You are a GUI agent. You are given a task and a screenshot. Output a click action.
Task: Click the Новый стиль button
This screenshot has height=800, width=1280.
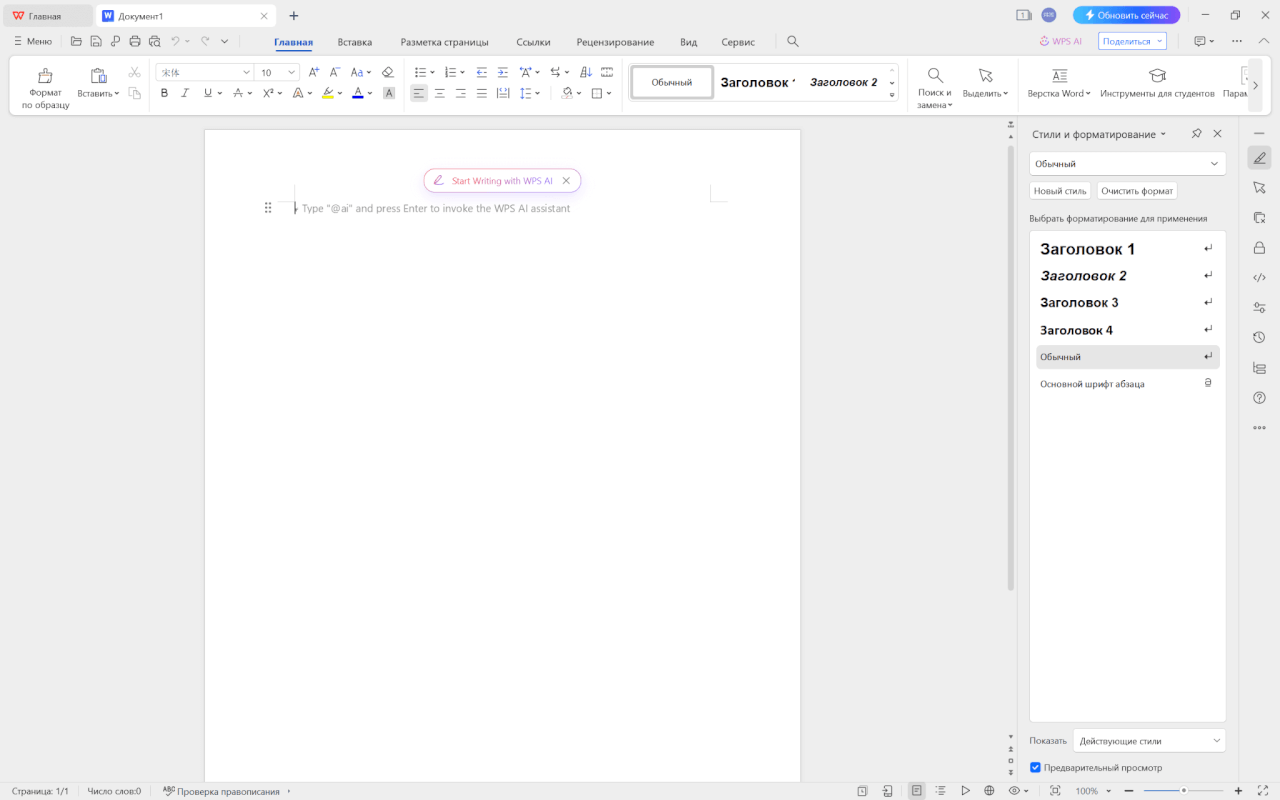(1059, 190)
